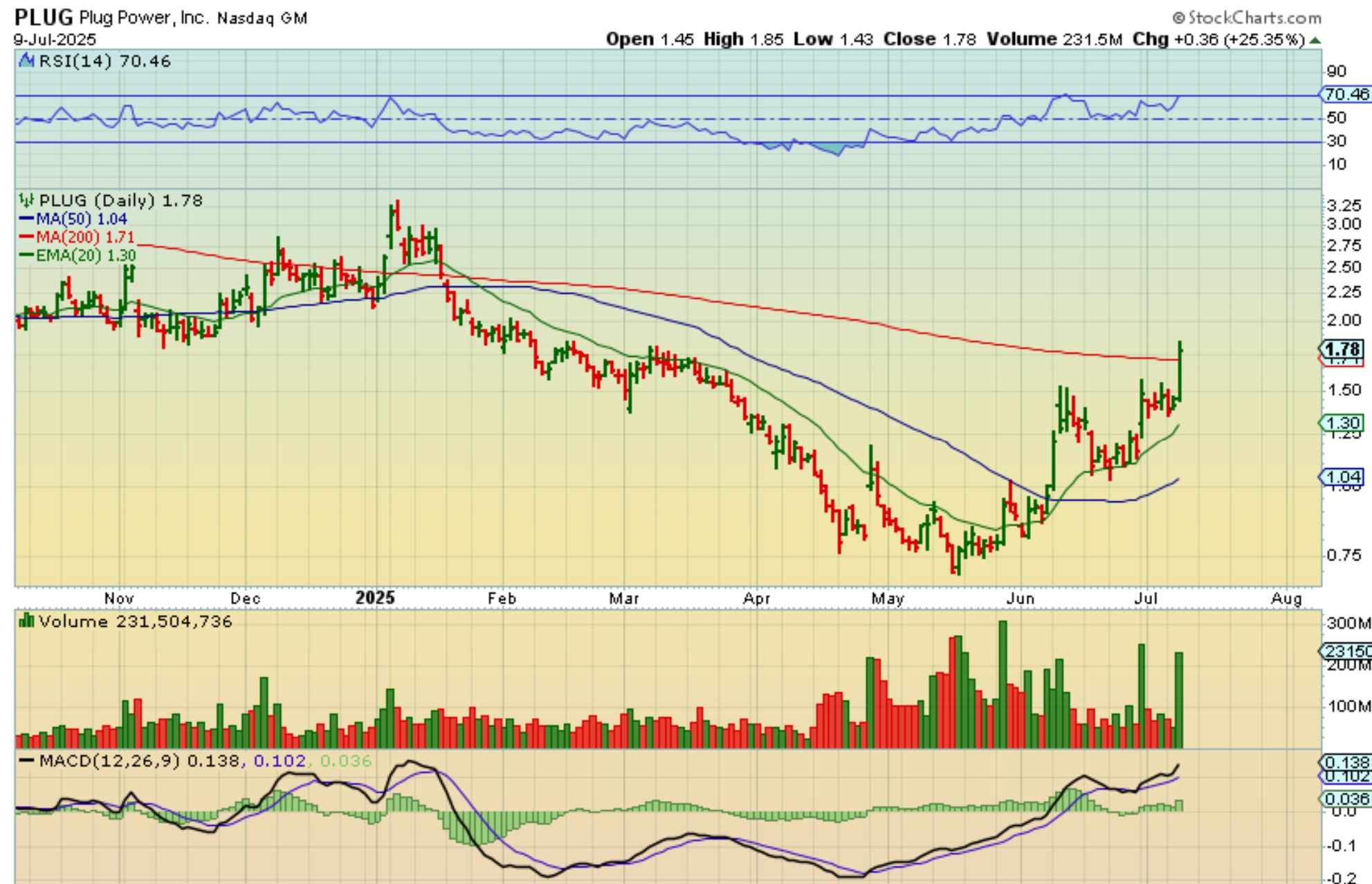This screenshot has height=884, width=1372.
Task: Click the 2025 year marker on the time axis
Action: pyautogui.click(x=375, y=598)
